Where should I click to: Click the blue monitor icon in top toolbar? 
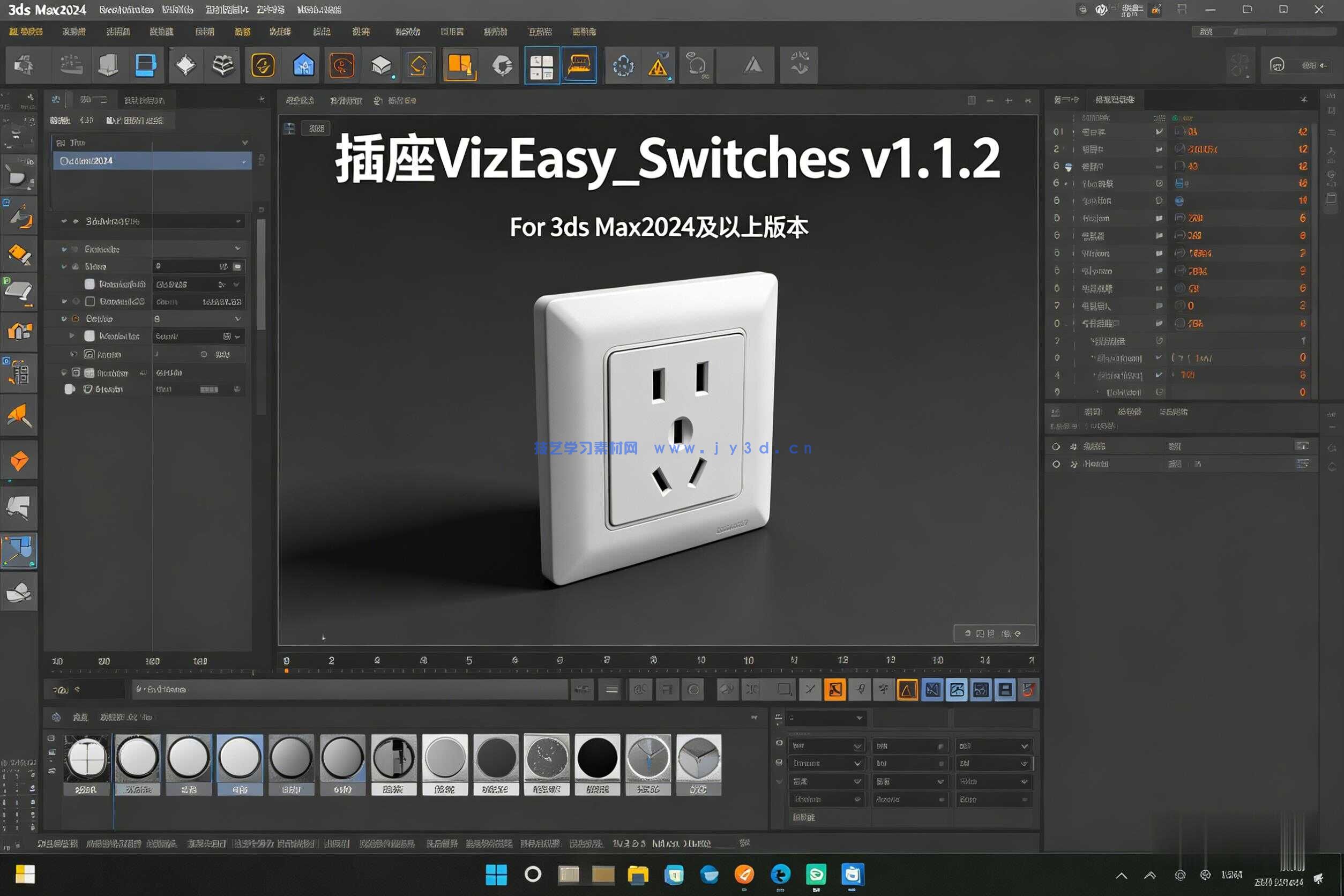point(145,65)
